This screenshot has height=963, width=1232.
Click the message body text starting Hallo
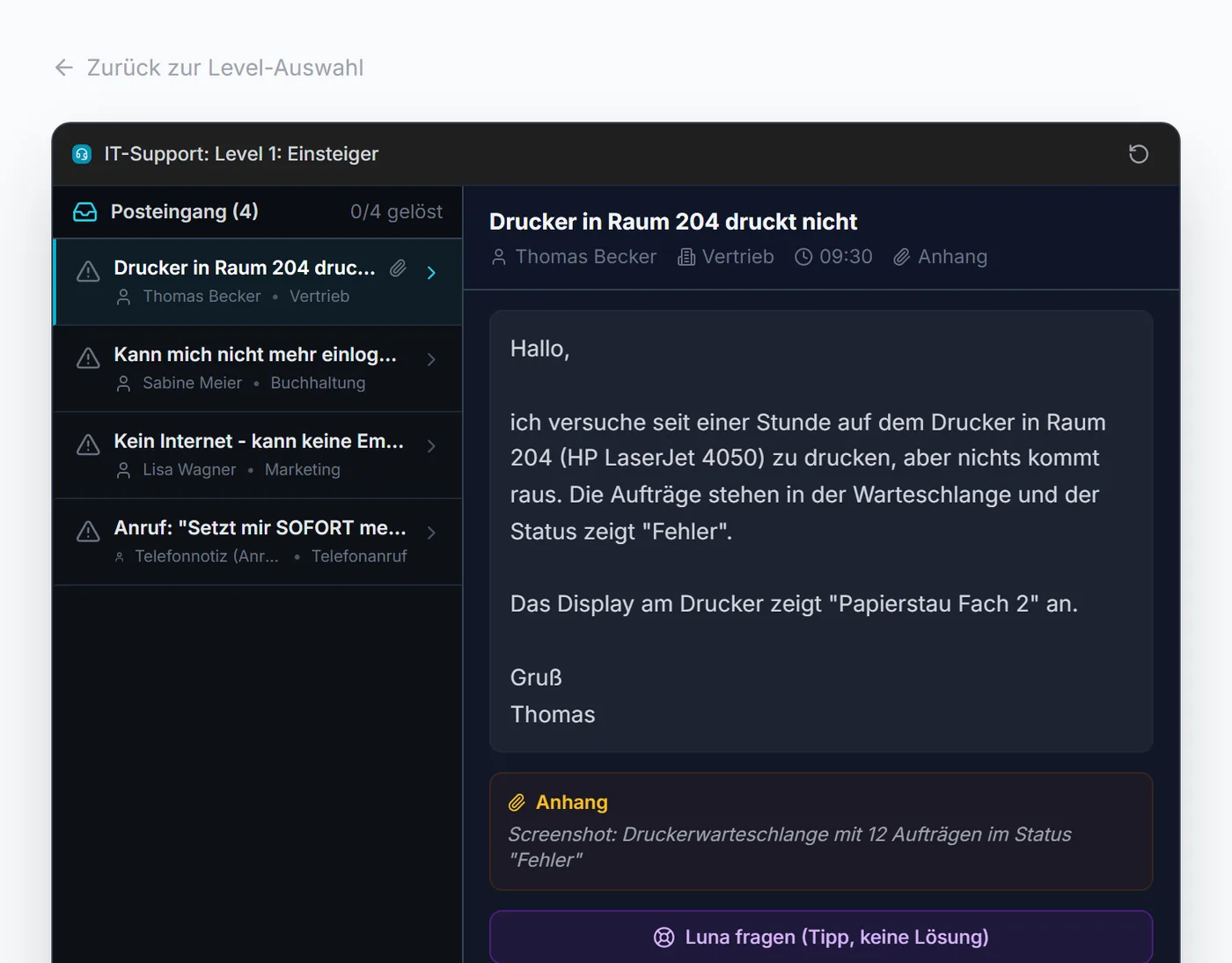click(821, 532)
